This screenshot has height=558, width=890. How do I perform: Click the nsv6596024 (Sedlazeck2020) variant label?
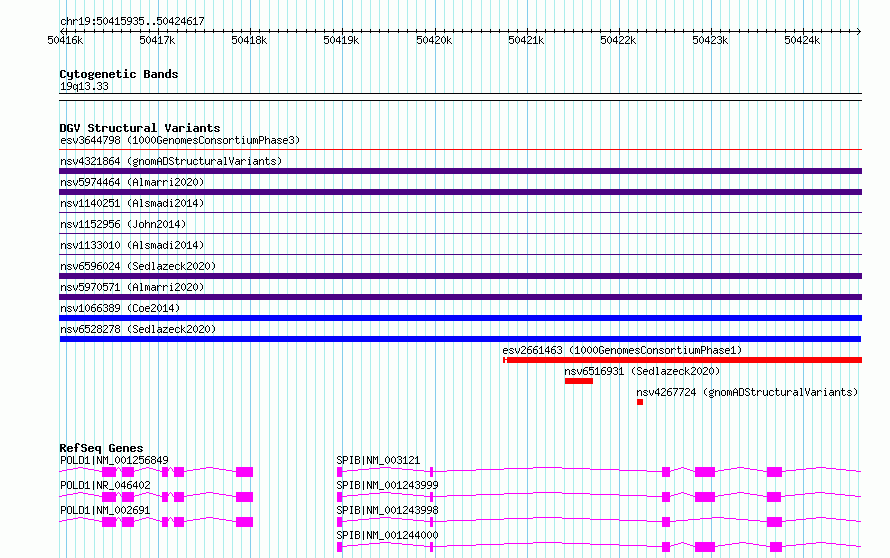[138, 266]
